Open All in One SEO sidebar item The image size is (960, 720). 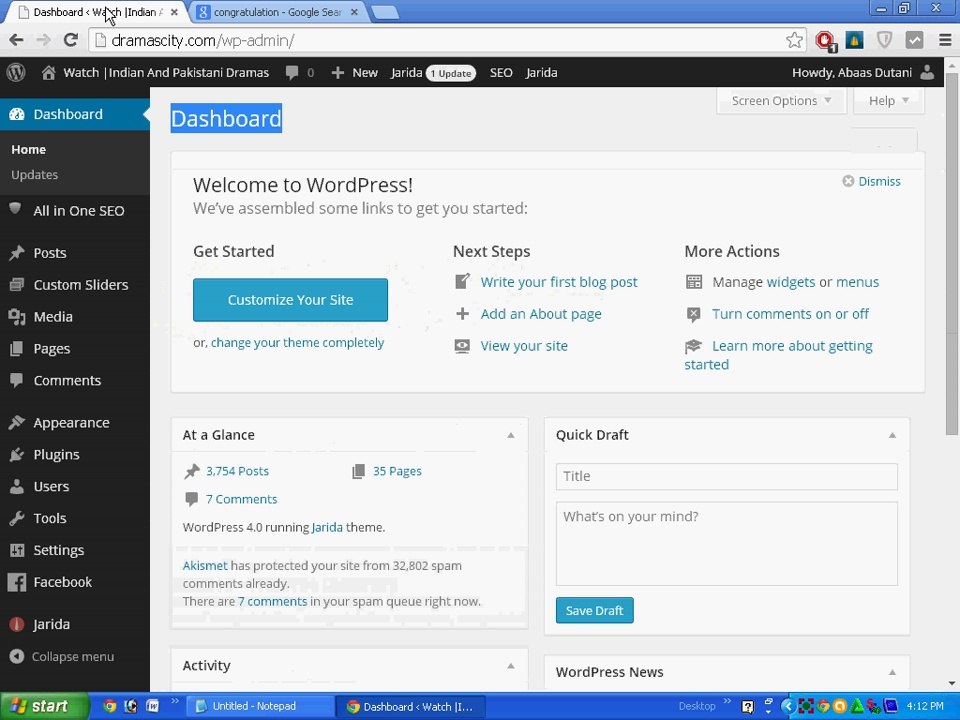click(x=75, y=211)
